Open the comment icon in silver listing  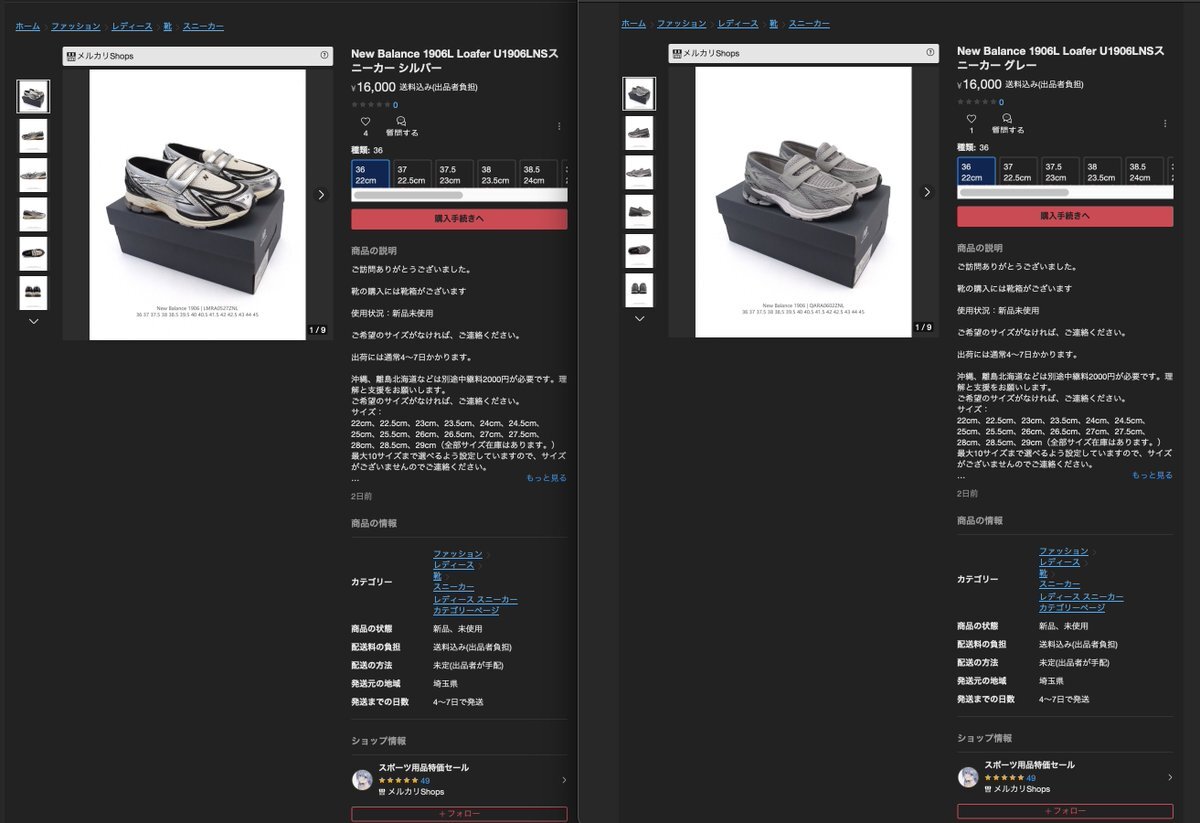point(402,121)
